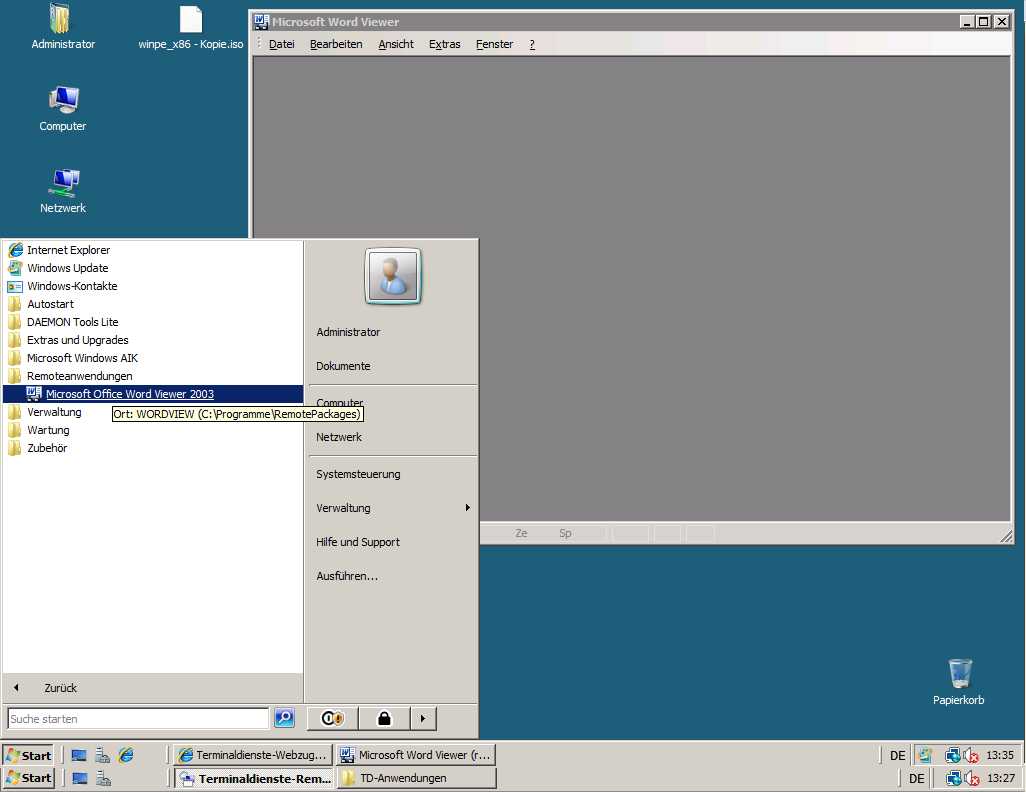The width and height of the screenshot is (1026, 792).
Task: Click the blue magnifier search button in the Start menu
Action: point(285,718)
